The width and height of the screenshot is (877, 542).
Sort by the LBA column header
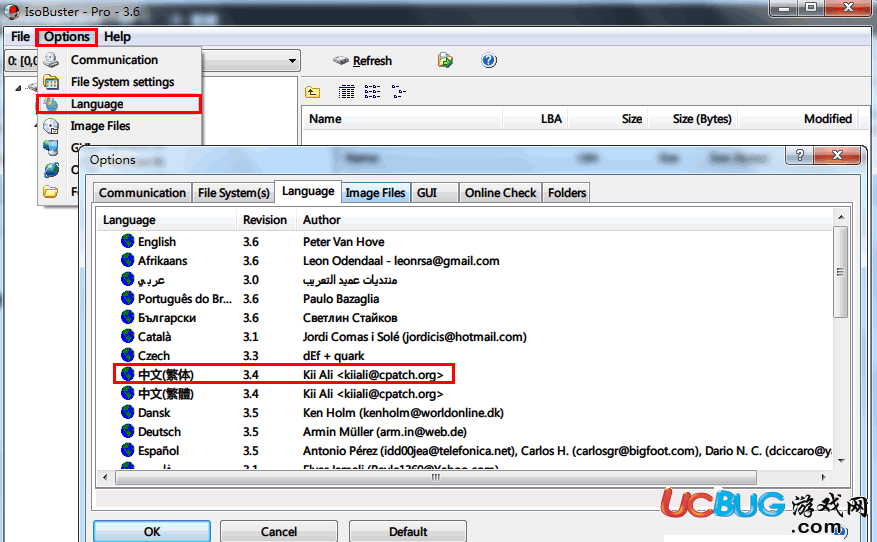coord(535,119)
